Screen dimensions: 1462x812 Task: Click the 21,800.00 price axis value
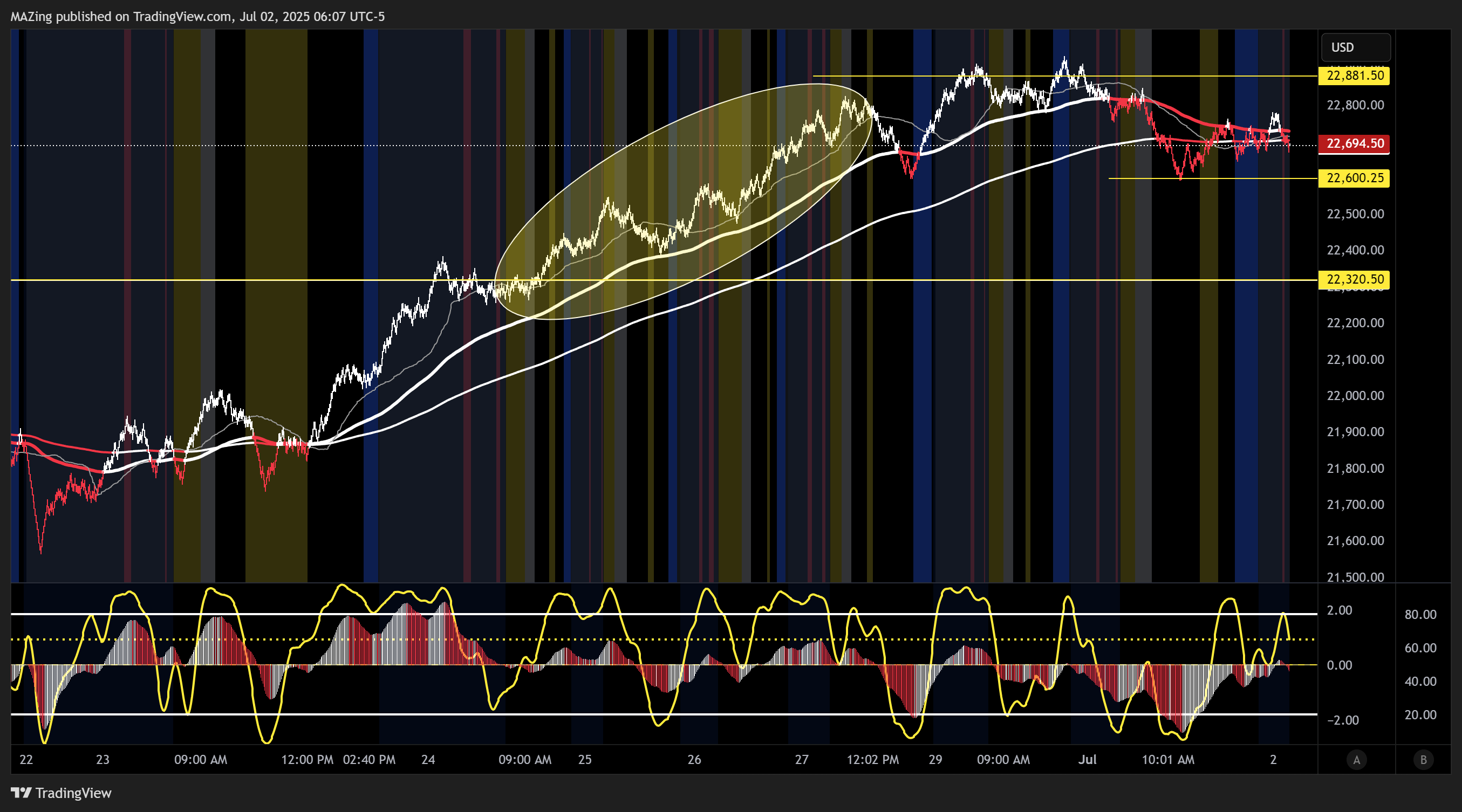[1355, 469]
